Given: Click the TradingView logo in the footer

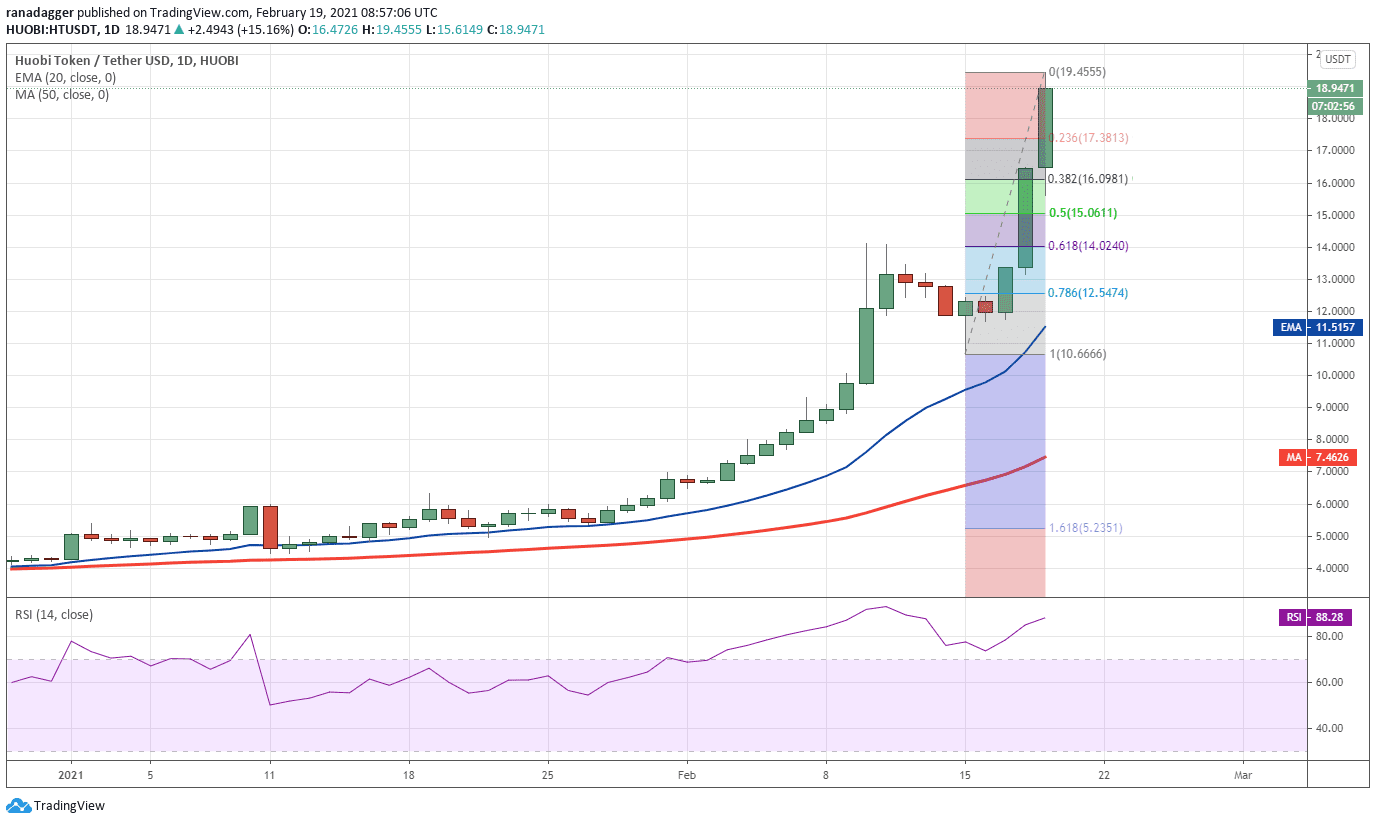Looking at the screenshot, I should click(56, 805).
